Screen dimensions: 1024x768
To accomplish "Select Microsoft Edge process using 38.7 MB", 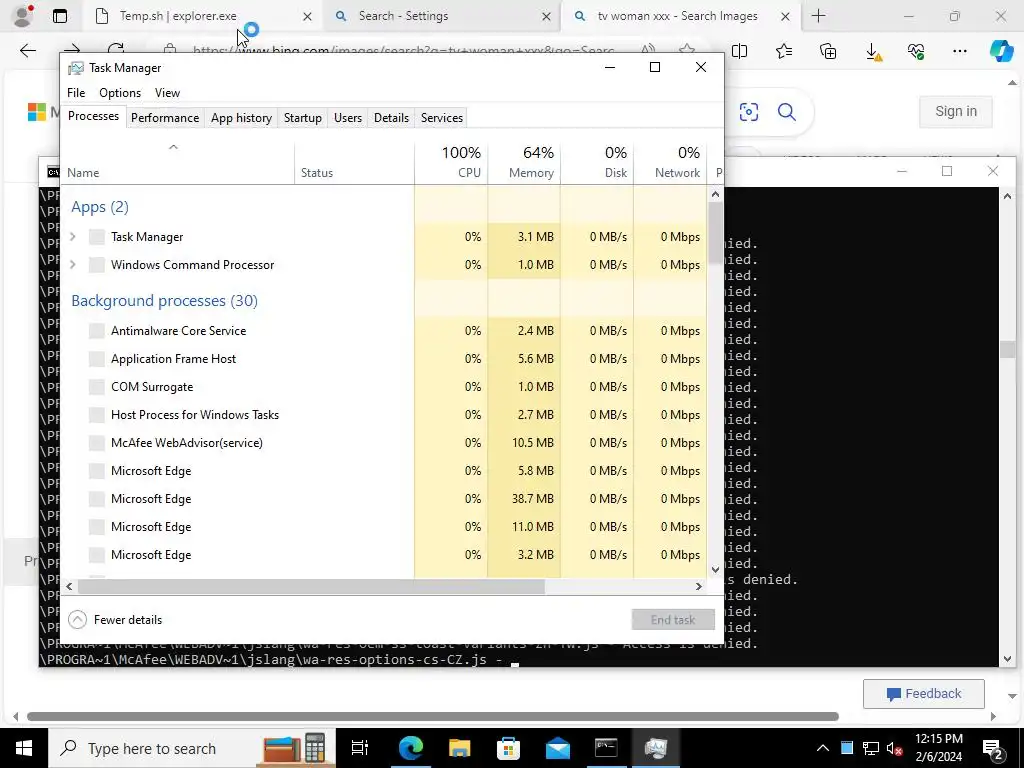I will (383, 499).
